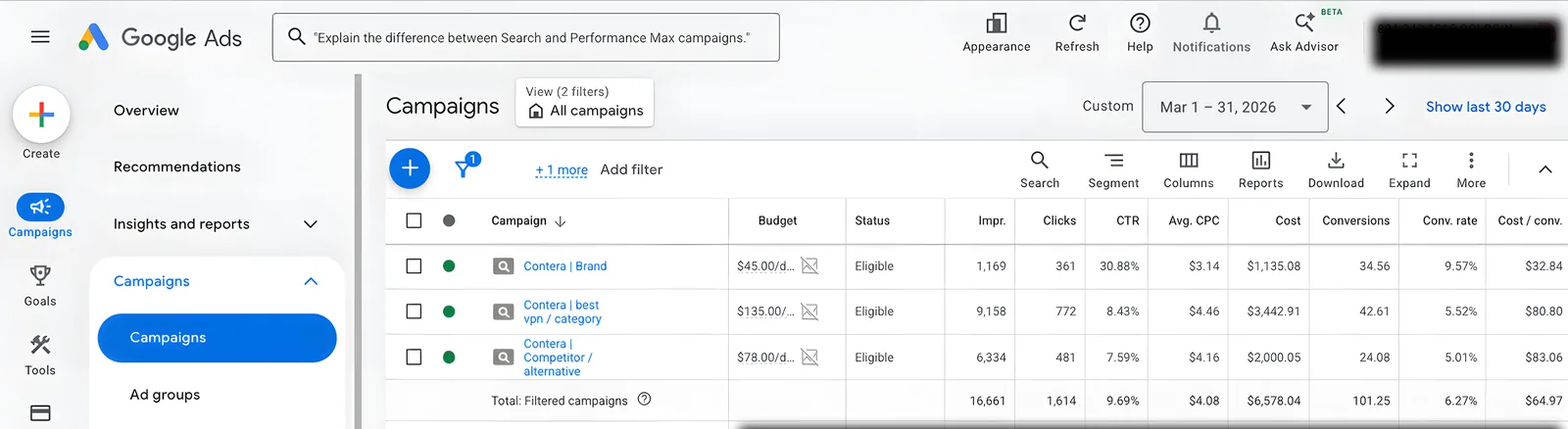1568x429 pixels.
Task: Sort by Cost column header
Action: [x=1288, y=220]
